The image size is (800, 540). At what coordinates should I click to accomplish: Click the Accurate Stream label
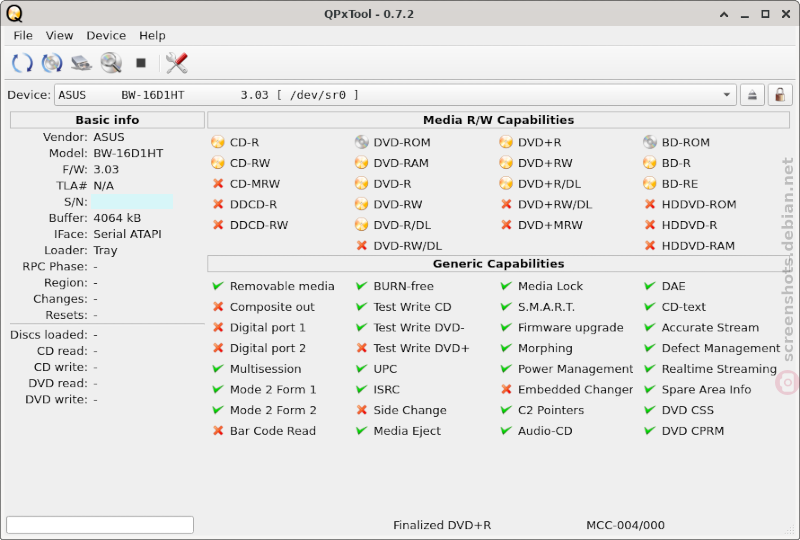(x=710, y=327)
